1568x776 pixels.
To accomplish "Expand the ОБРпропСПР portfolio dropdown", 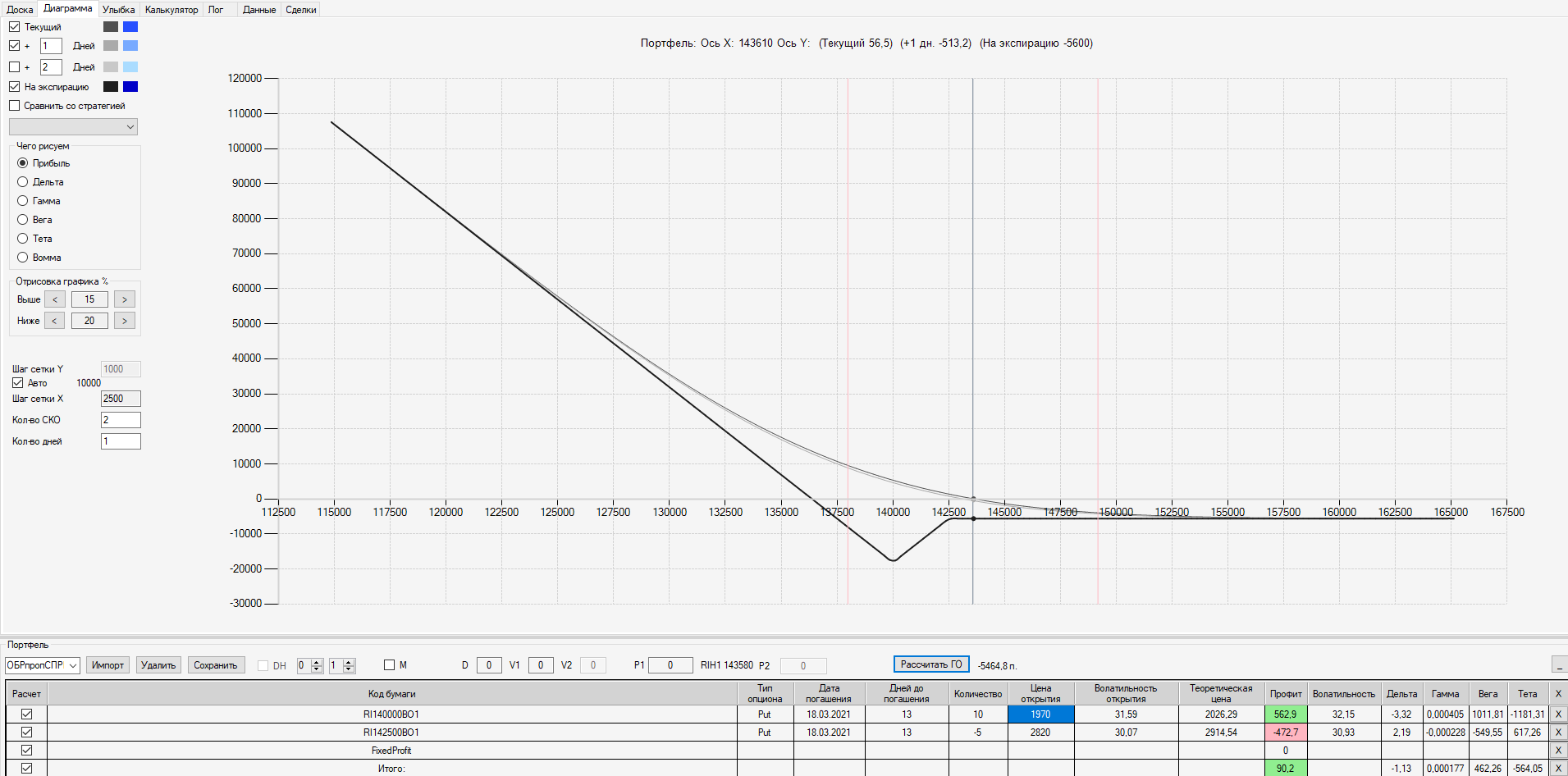I will click(x=43, y=665).
